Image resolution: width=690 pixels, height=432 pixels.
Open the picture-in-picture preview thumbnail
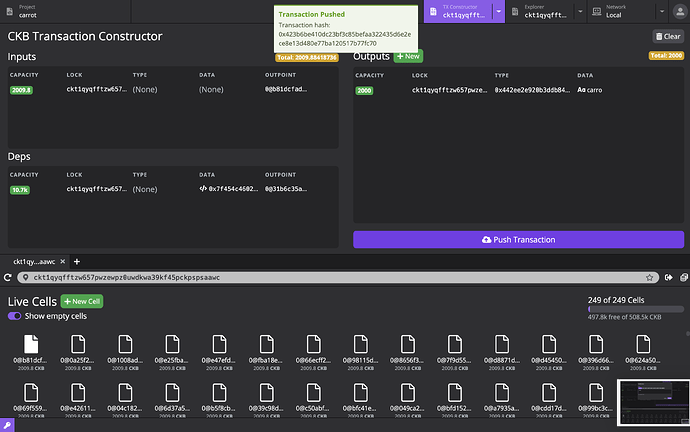click(x=653, y=403)
